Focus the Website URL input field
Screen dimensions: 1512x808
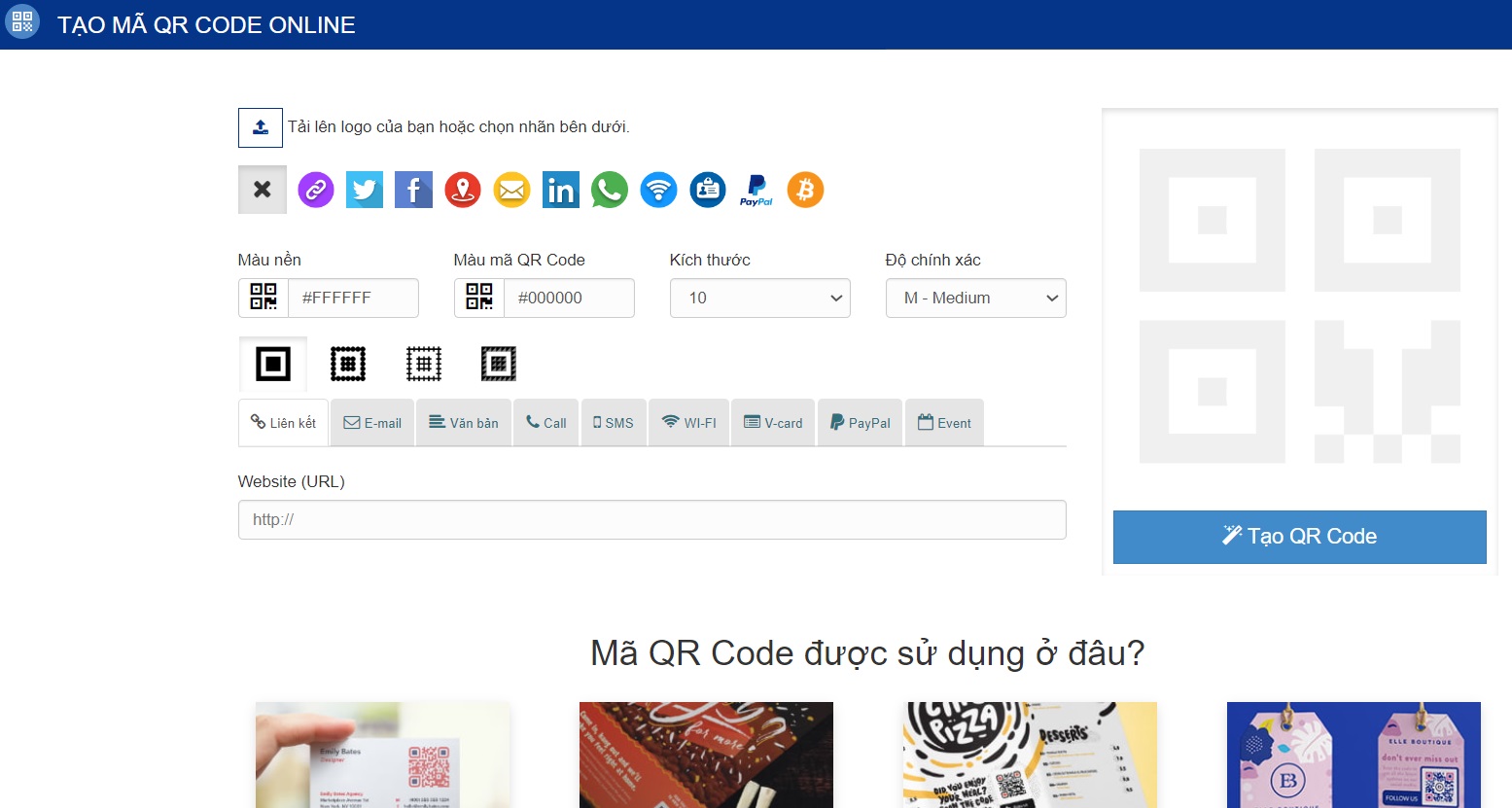[x=652, y=519]
